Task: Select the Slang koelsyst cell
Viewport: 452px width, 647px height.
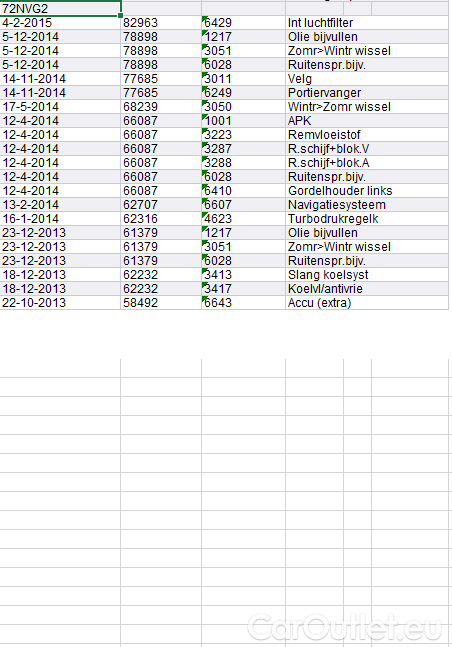Action: [367, 275]
